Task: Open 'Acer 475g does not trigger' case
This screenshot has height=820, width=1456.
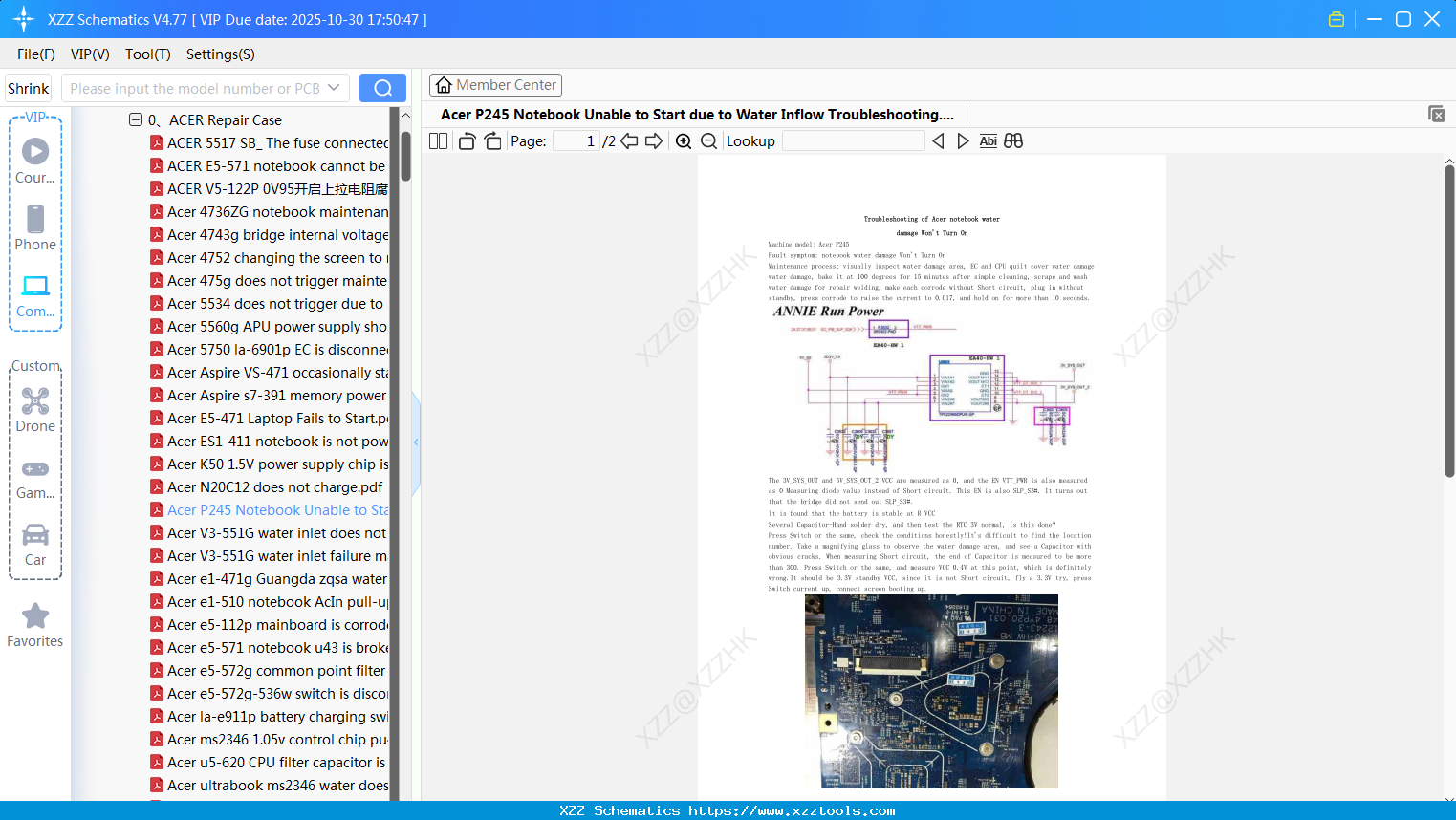Action: pos(270,281)
